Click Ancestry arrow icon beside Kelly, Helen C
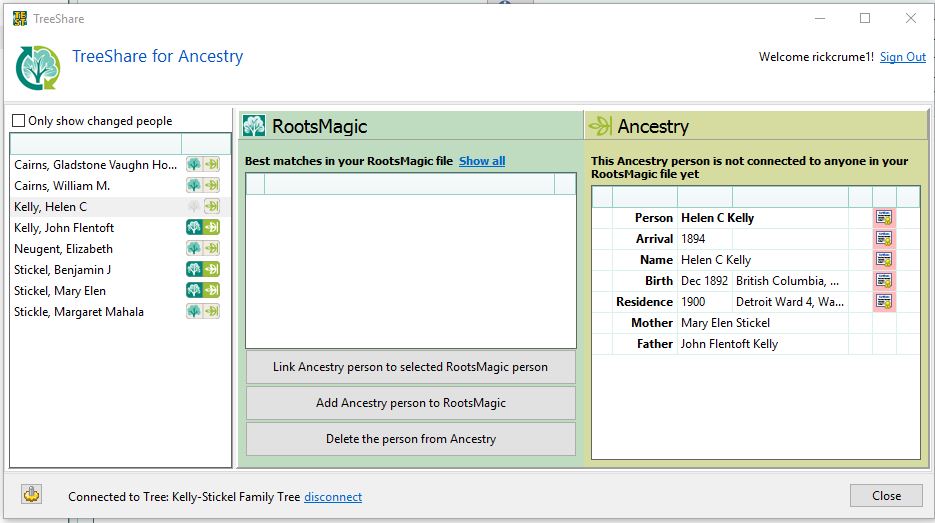 coord(211,206)
